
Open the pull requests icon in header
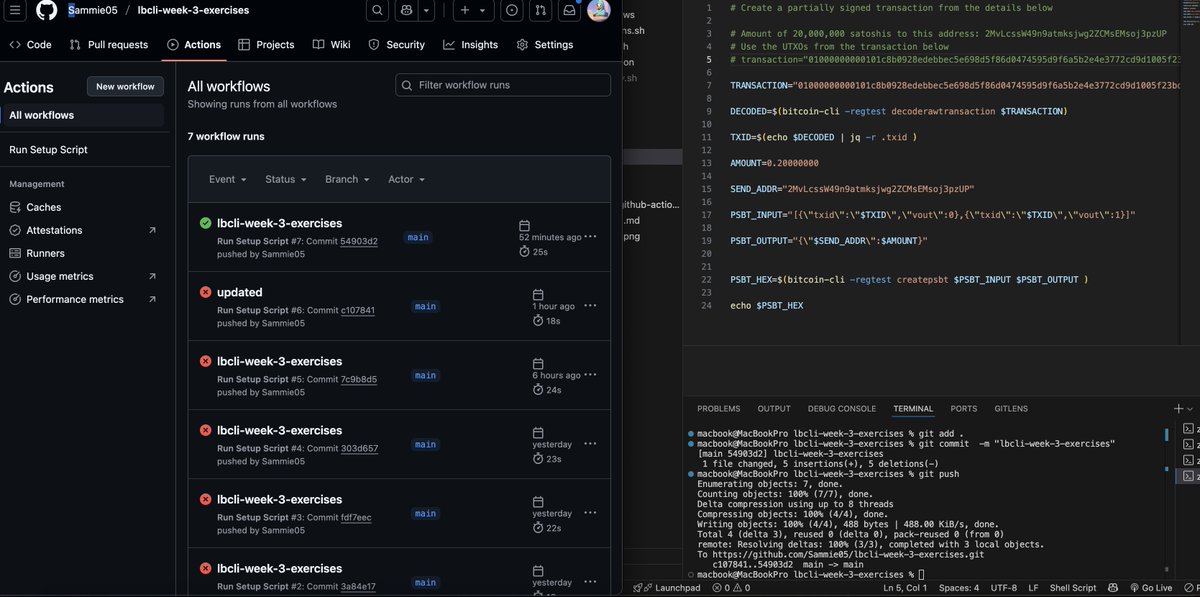coord(540,10)
